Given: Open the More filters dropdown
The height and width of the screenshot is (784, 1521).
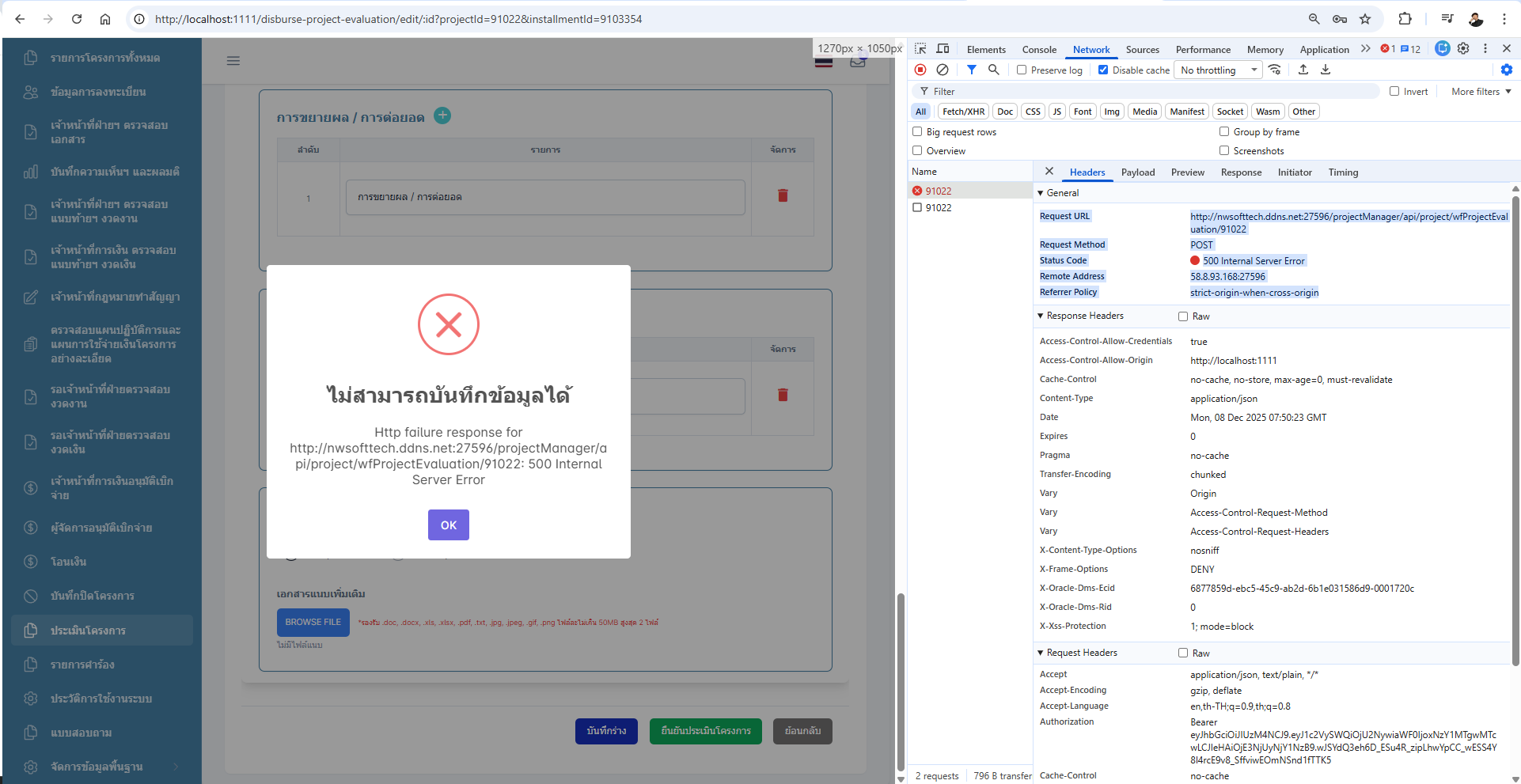Looking at the screenshot, I should pyautogui.click(x=1481, y=92).
